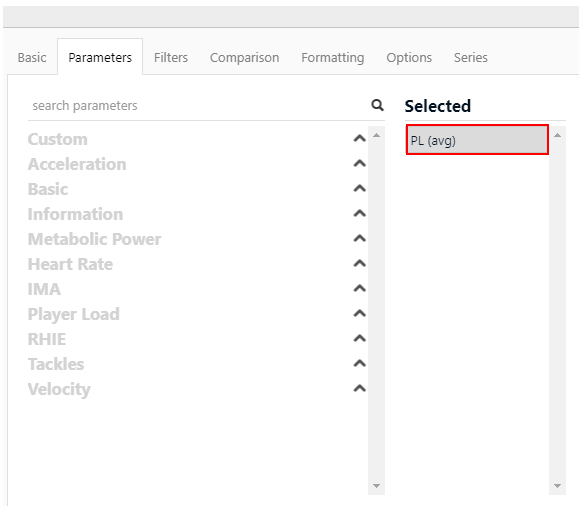Expand the Information group chevron
This screenshot has width=579, height=512.
tap(359, 213)
